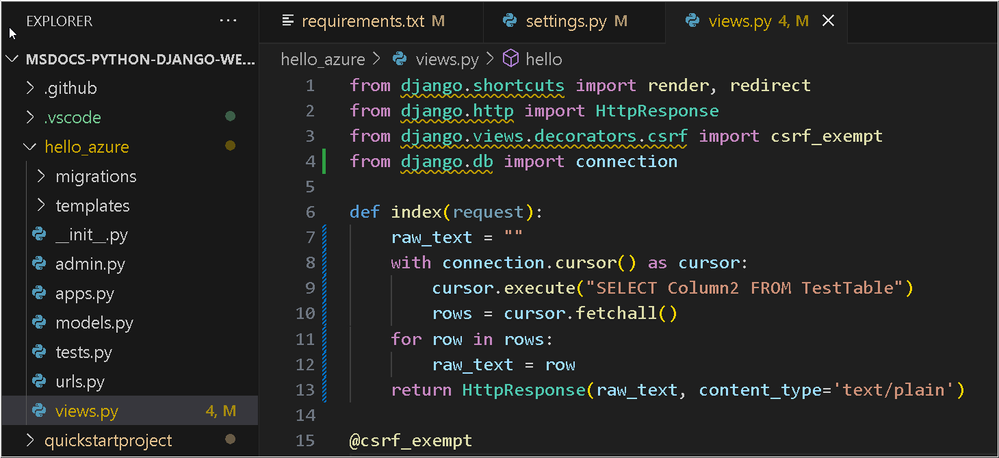Open apps.py from the file tree

point(84,294)
